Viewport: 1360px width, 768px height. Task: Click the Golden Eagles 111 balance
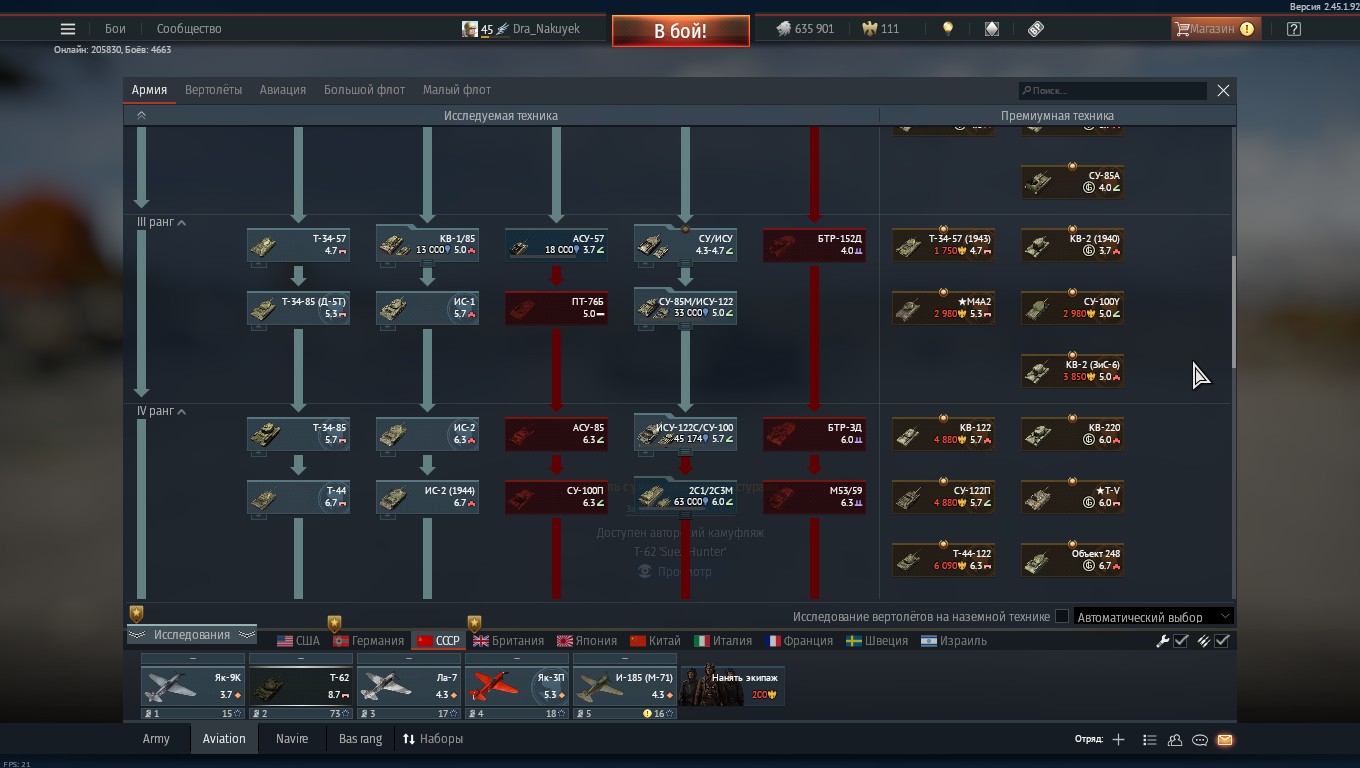[879, 29]
